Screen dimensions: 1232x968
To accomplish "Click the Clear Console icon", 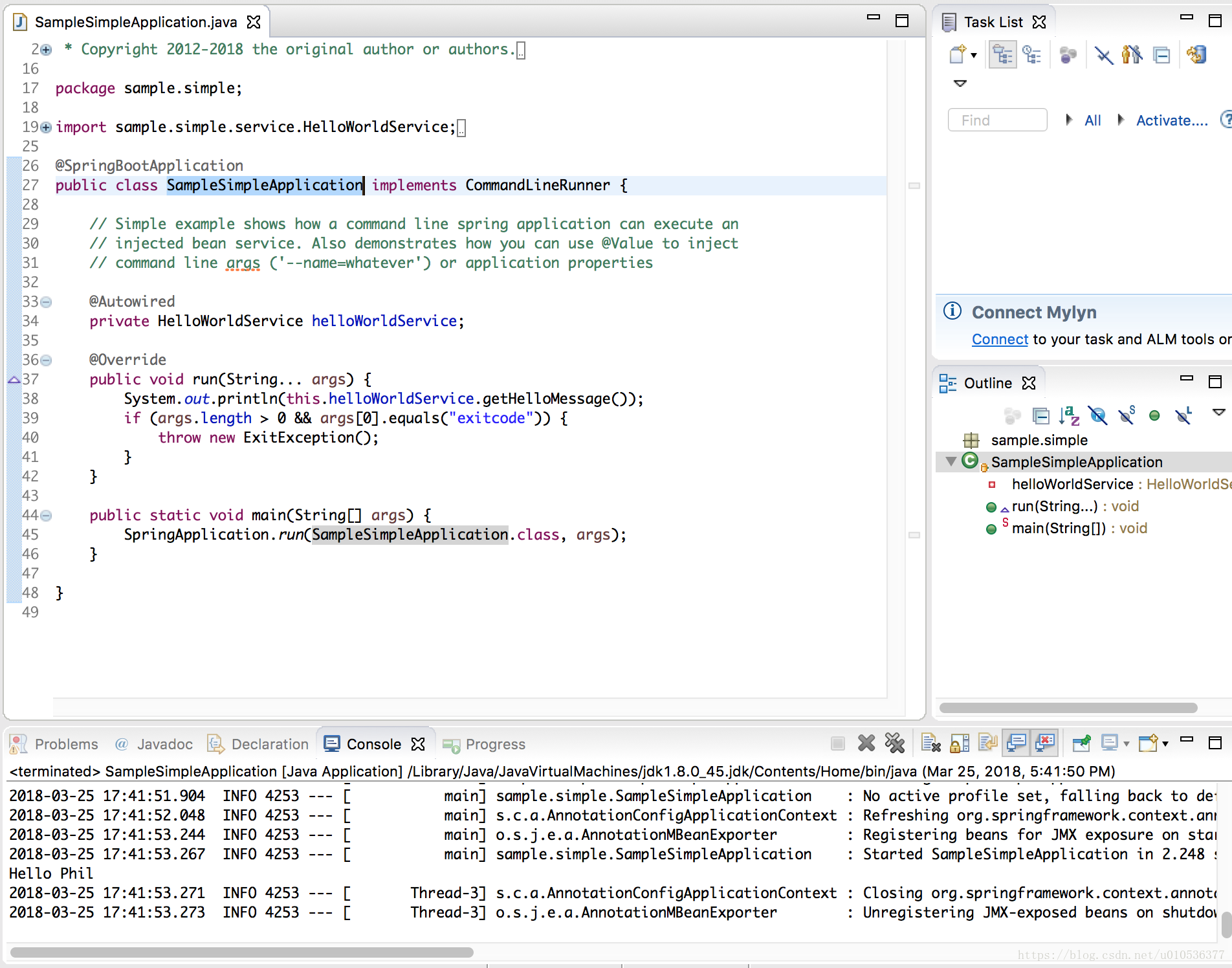I will 930,743.
